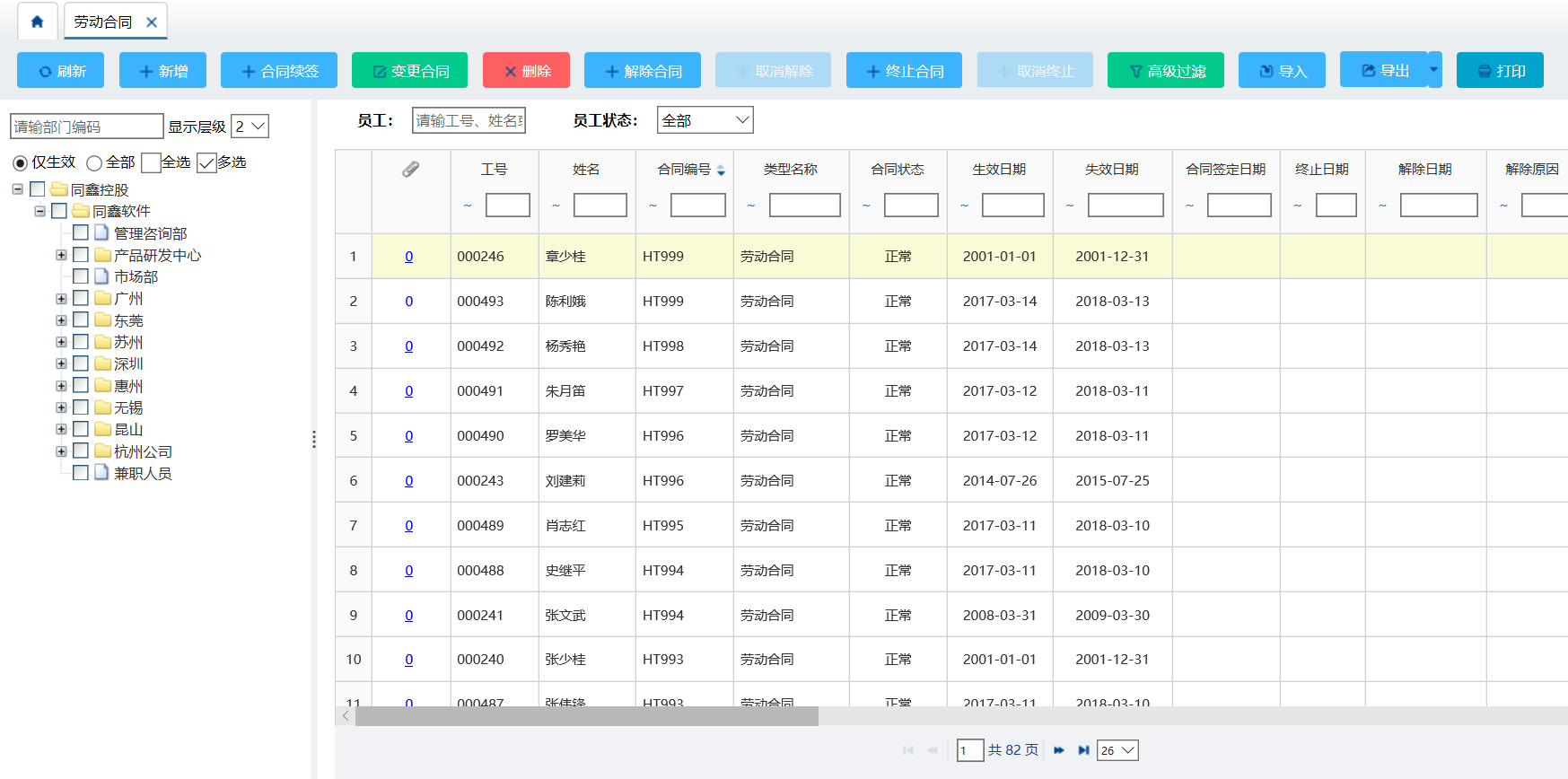The height and width of the screenshot is (779, 1568).
Task: Jump to last page icon
Action: [x=1083, y=750]
